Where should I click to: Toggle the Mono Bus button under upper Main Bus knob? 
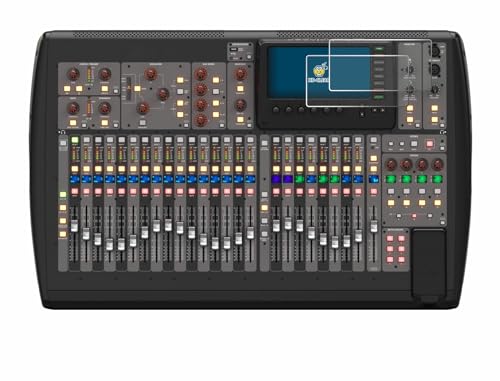240,89
